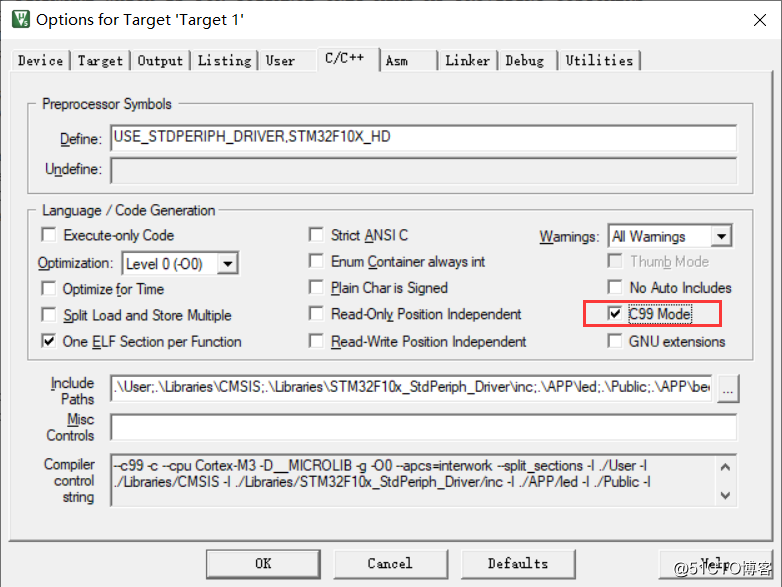782x587 pixels.
Task: Open the Output tab
Action: pyautogui.click(x=160, y=61)
